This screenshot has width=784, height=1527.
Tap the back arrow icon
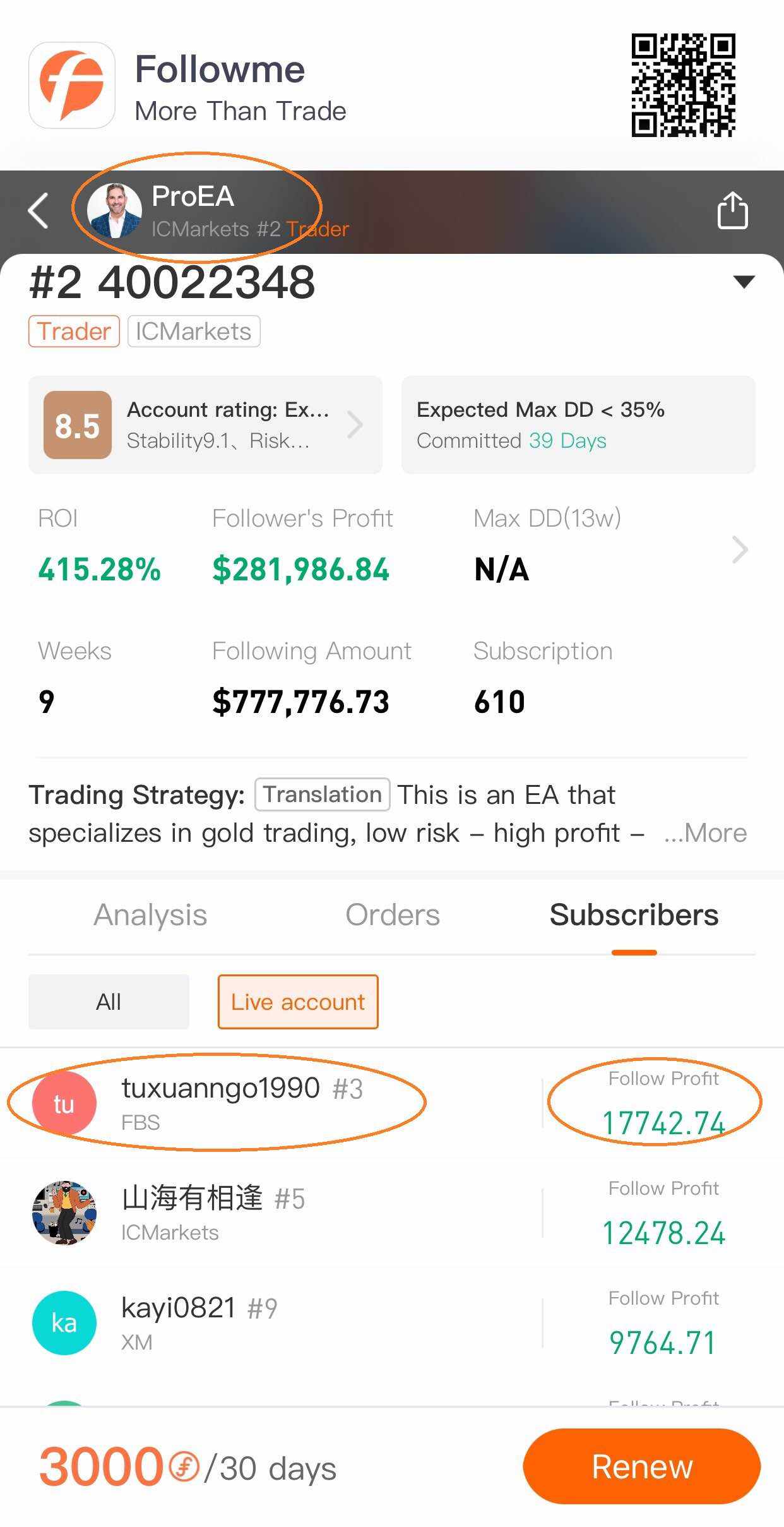(39, 210)
